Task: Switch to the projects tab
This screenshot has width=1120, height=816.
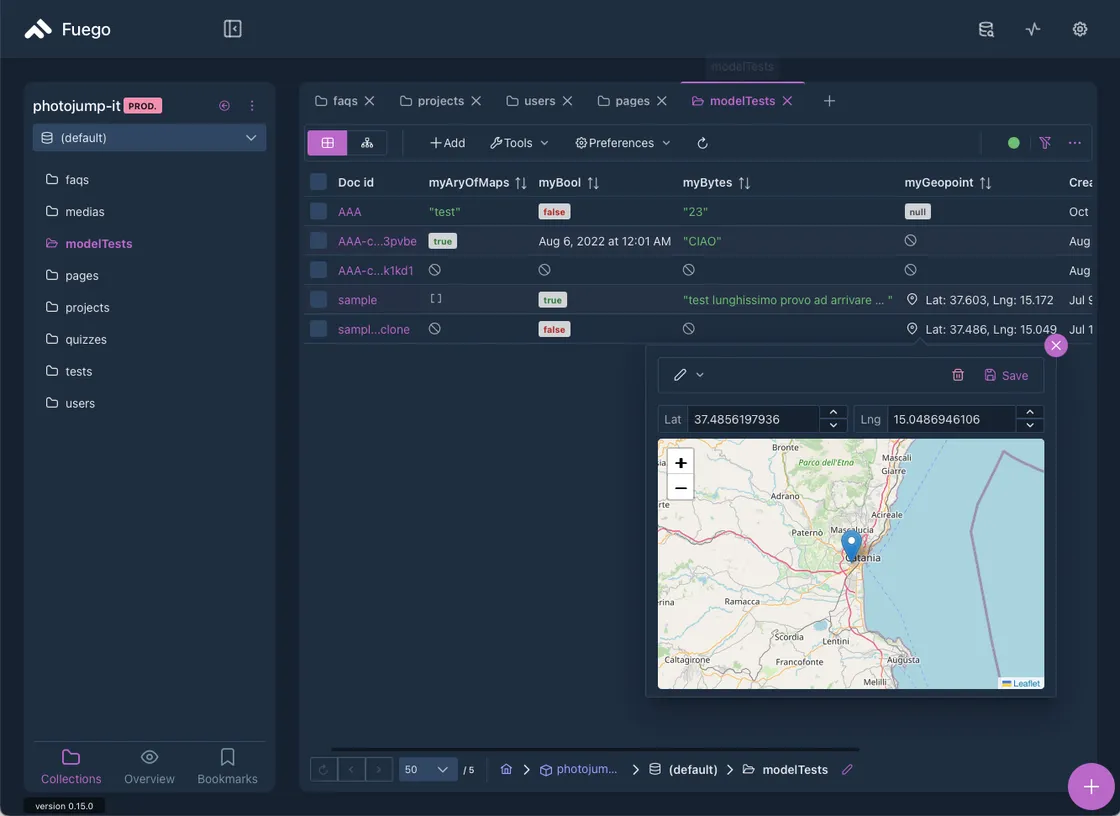Action: pos(431,101)
